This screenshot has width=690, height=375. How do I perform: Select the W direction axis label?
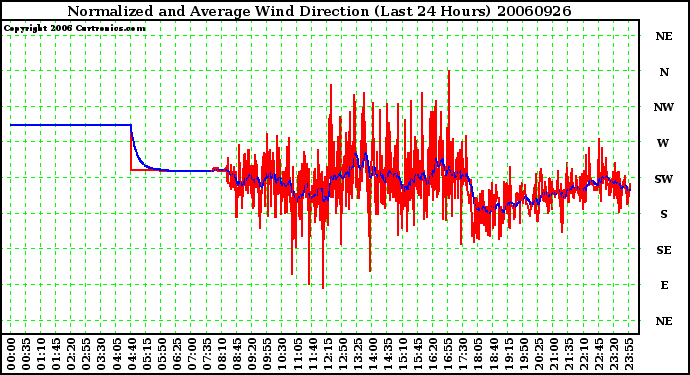pos(663,143)
